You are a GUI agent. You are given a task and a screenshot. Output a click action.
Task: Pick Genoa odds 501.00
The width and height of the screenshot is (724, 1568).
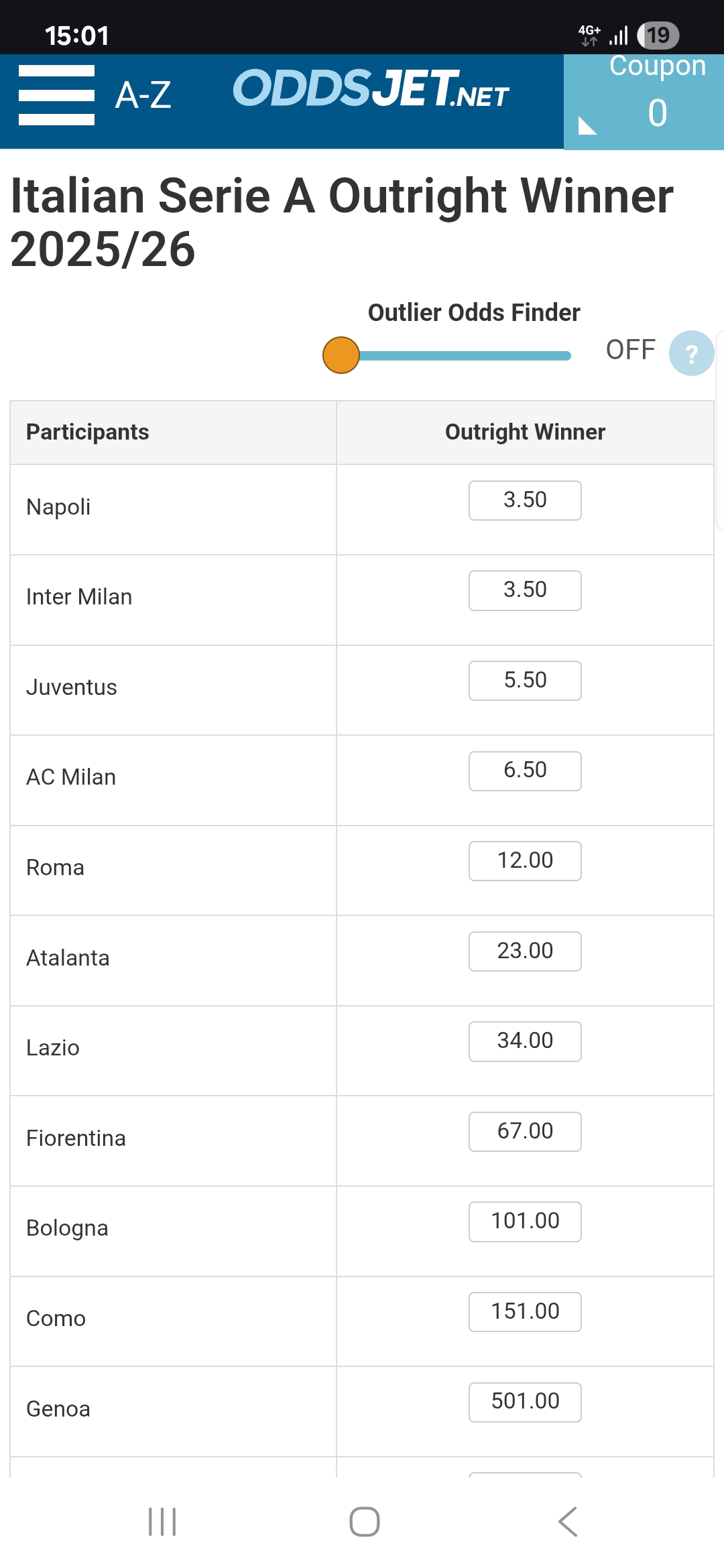[x=525, y=1402]
